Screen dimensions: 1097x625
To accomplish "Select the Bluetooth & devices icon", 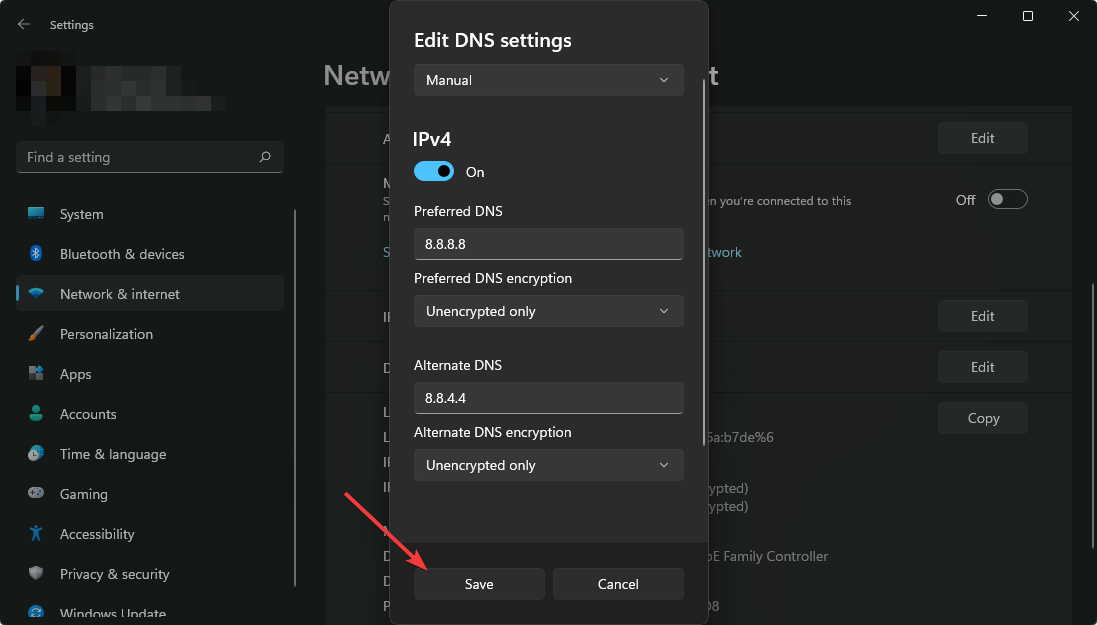I will point(38,253).
